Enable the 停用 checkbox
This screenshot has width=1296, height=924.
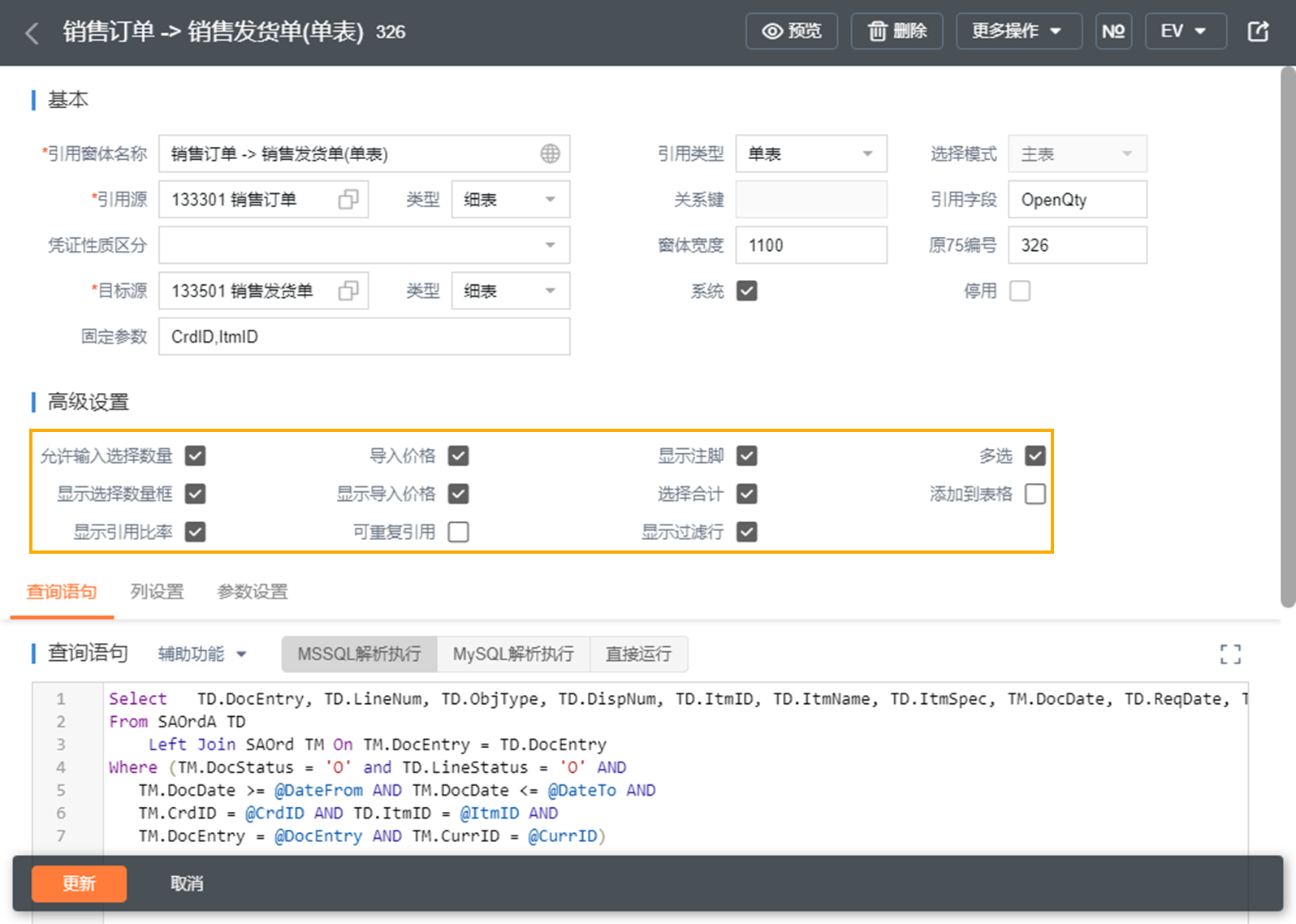[x=1020, y=291]
